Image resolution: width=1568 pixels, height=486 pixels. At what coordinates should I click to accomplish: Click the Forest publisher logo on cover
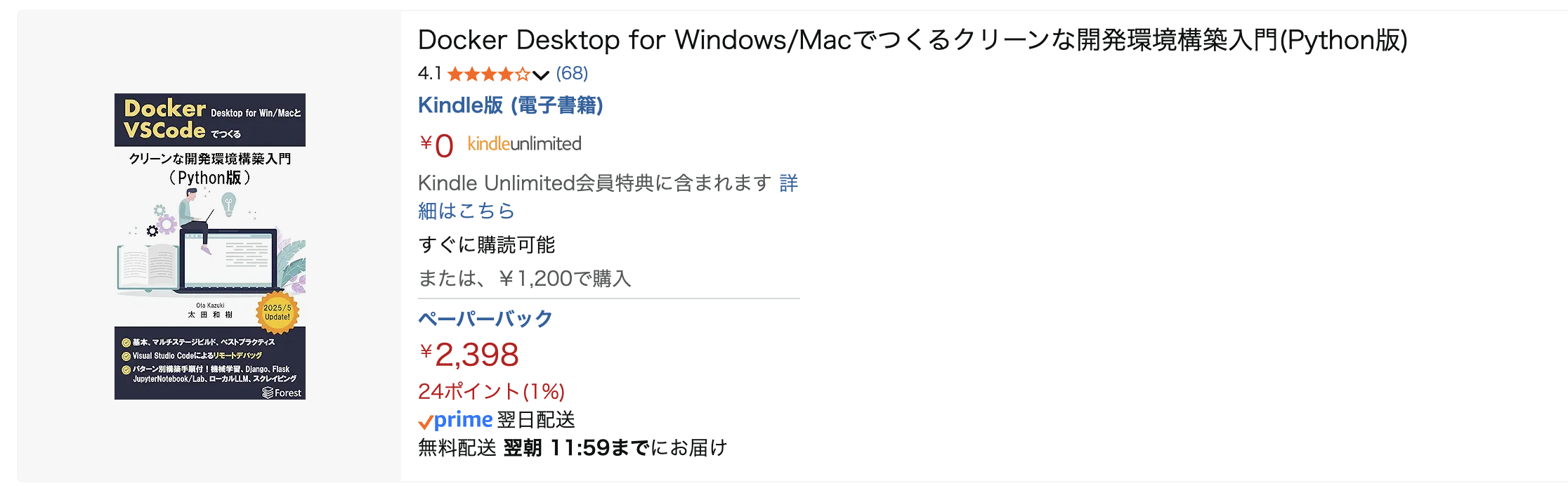(282, 393)
